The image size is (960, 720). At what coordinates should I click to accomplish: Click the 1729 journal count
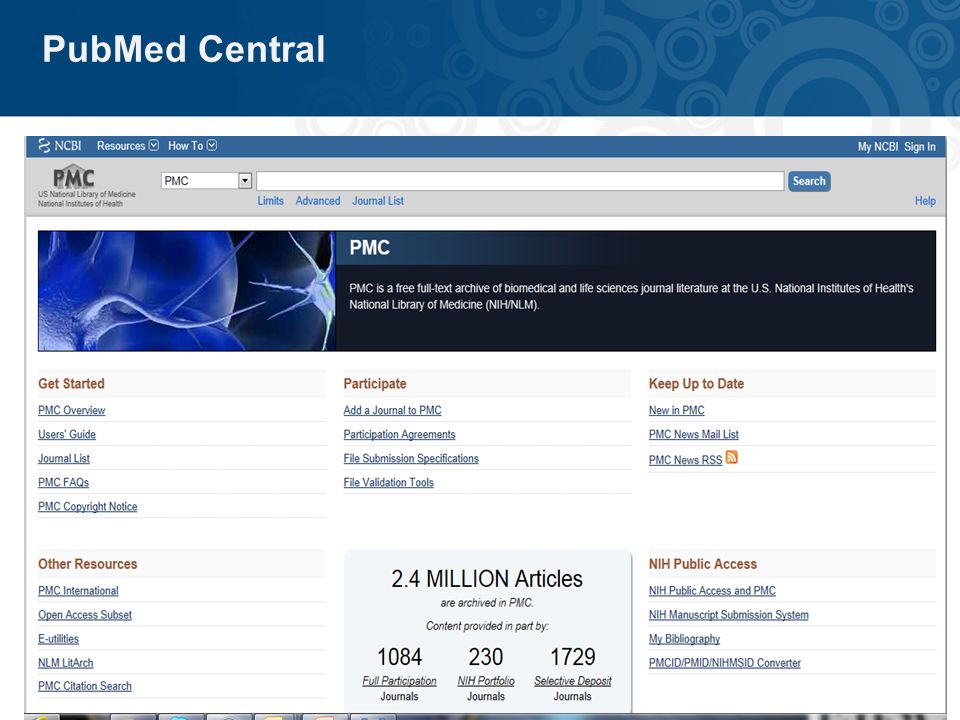point(572,657)
